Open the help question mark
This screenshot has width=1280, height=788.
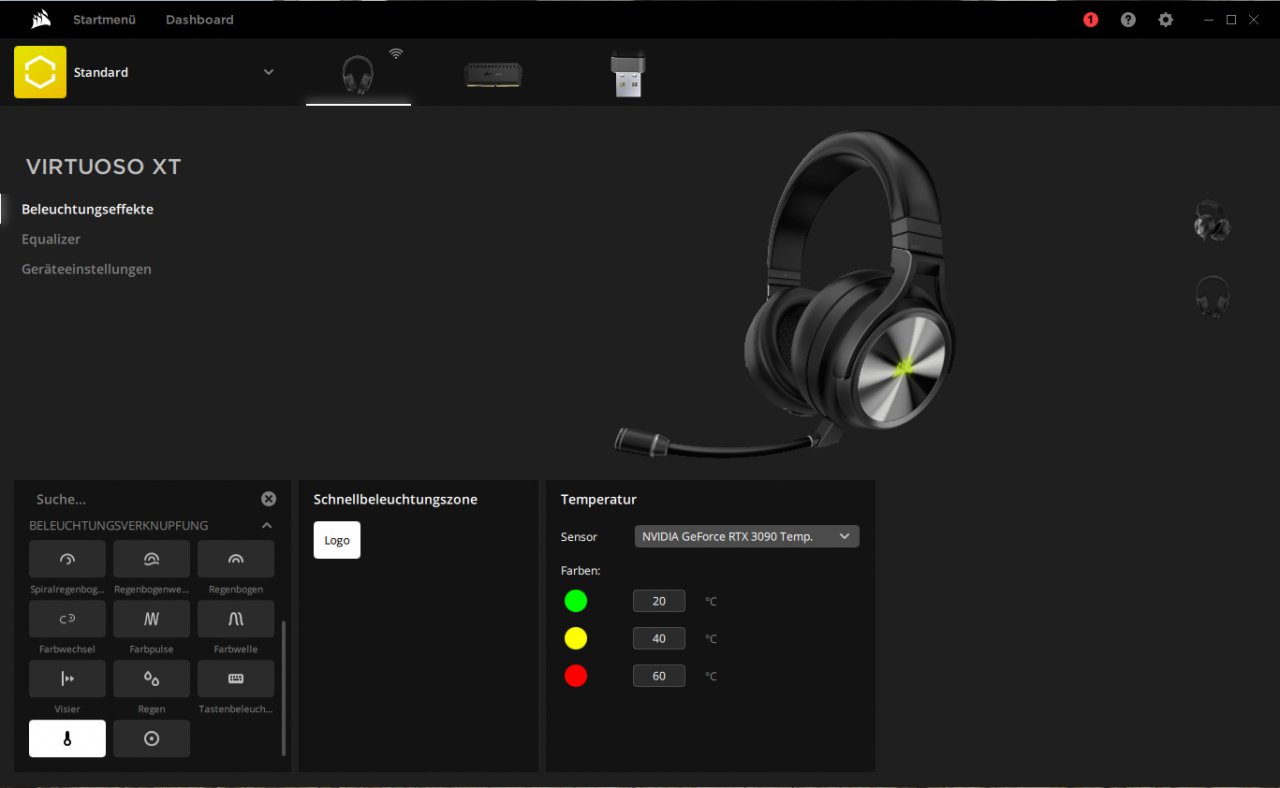click(1128, 20)
